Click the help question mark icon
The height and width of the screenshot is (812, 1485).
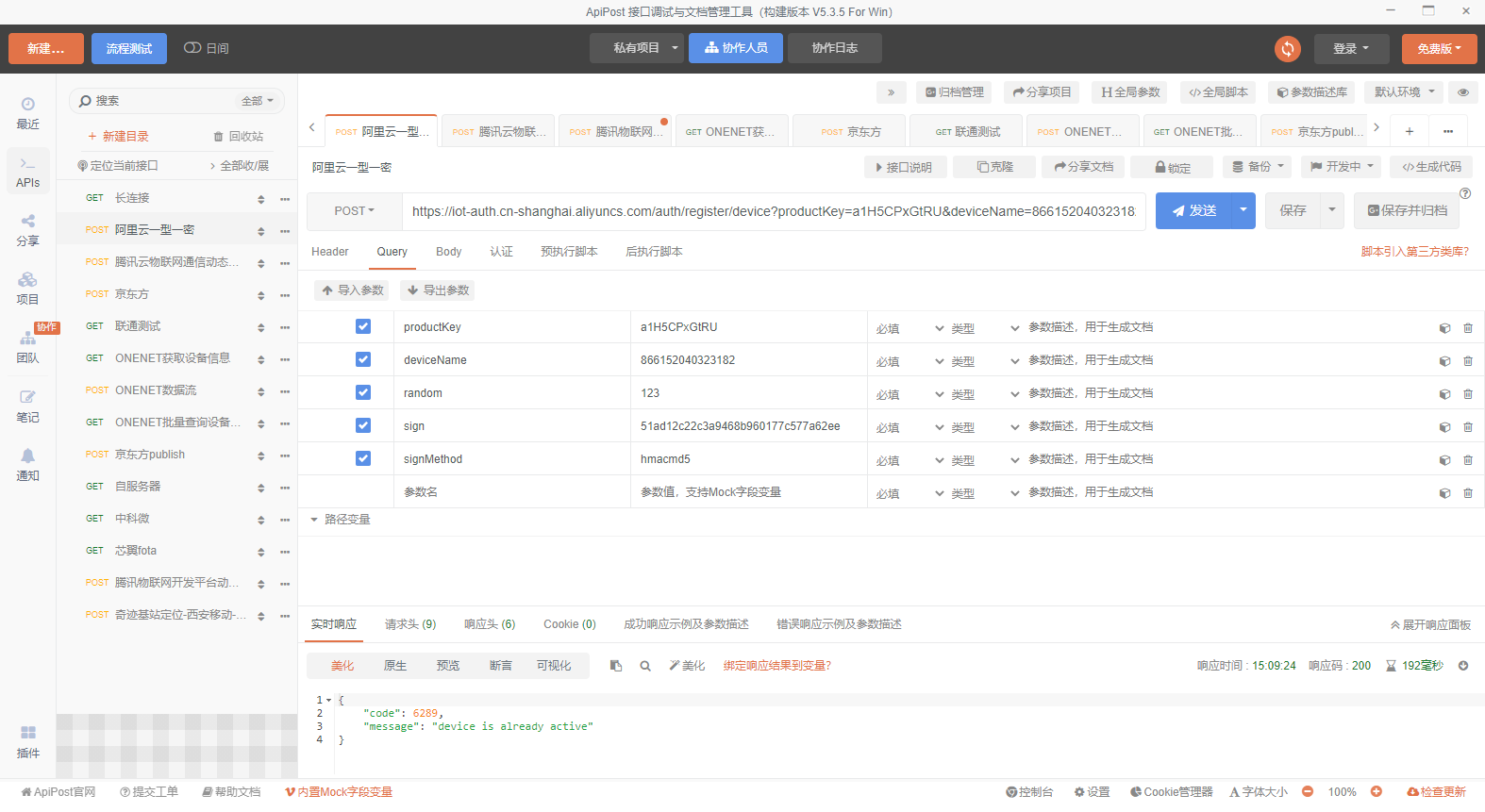click(1465, 193)
